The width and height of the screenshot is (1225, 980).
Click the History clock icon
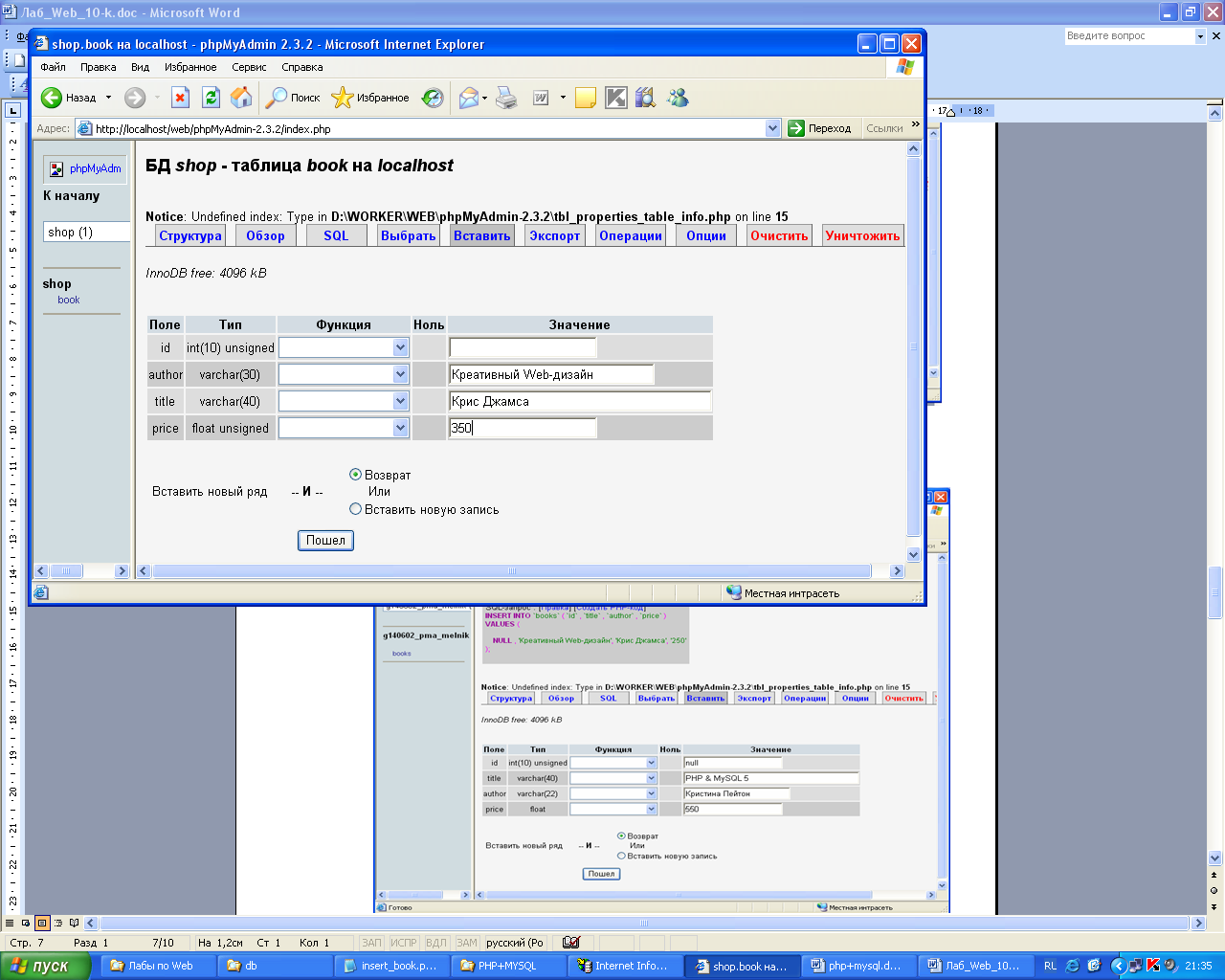point(434,98)
